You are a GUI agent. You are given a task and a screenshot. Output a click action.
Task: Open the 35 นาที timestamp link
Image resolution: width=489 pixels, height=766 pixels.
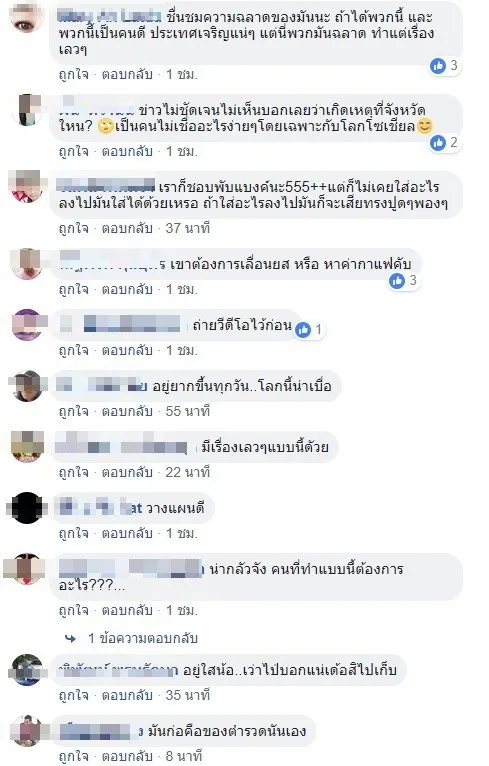(x=188, y=695)
